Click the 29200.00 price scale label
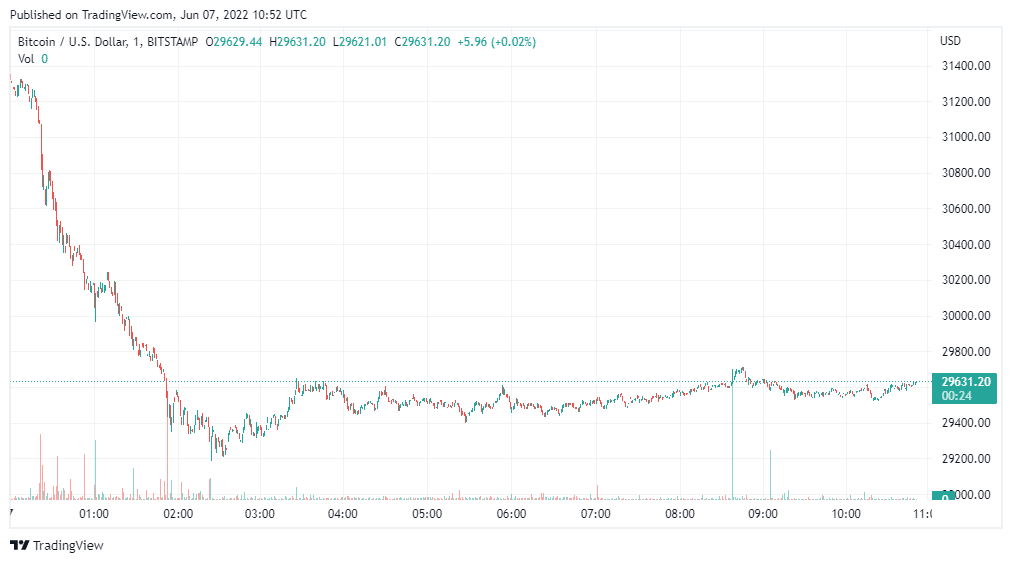Screen dimensions: 1012x563 (964, 459)
